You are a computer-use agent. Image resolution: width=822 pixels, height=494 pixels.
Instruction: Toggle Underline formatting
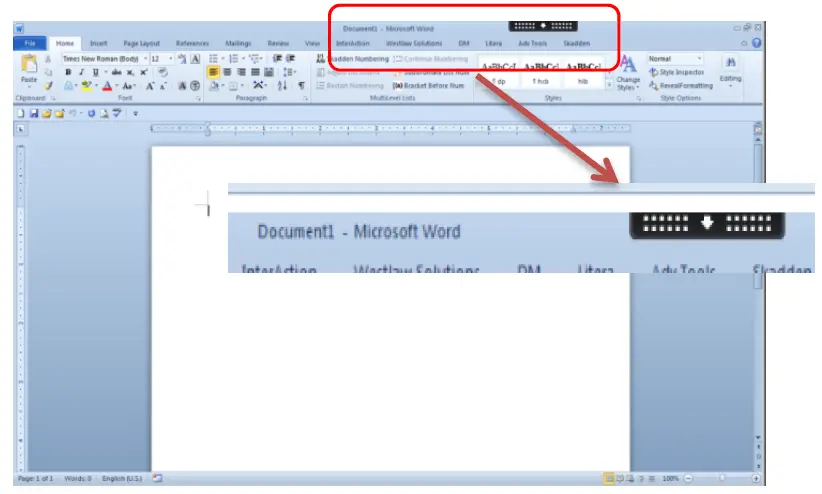(x=95, y=72)
